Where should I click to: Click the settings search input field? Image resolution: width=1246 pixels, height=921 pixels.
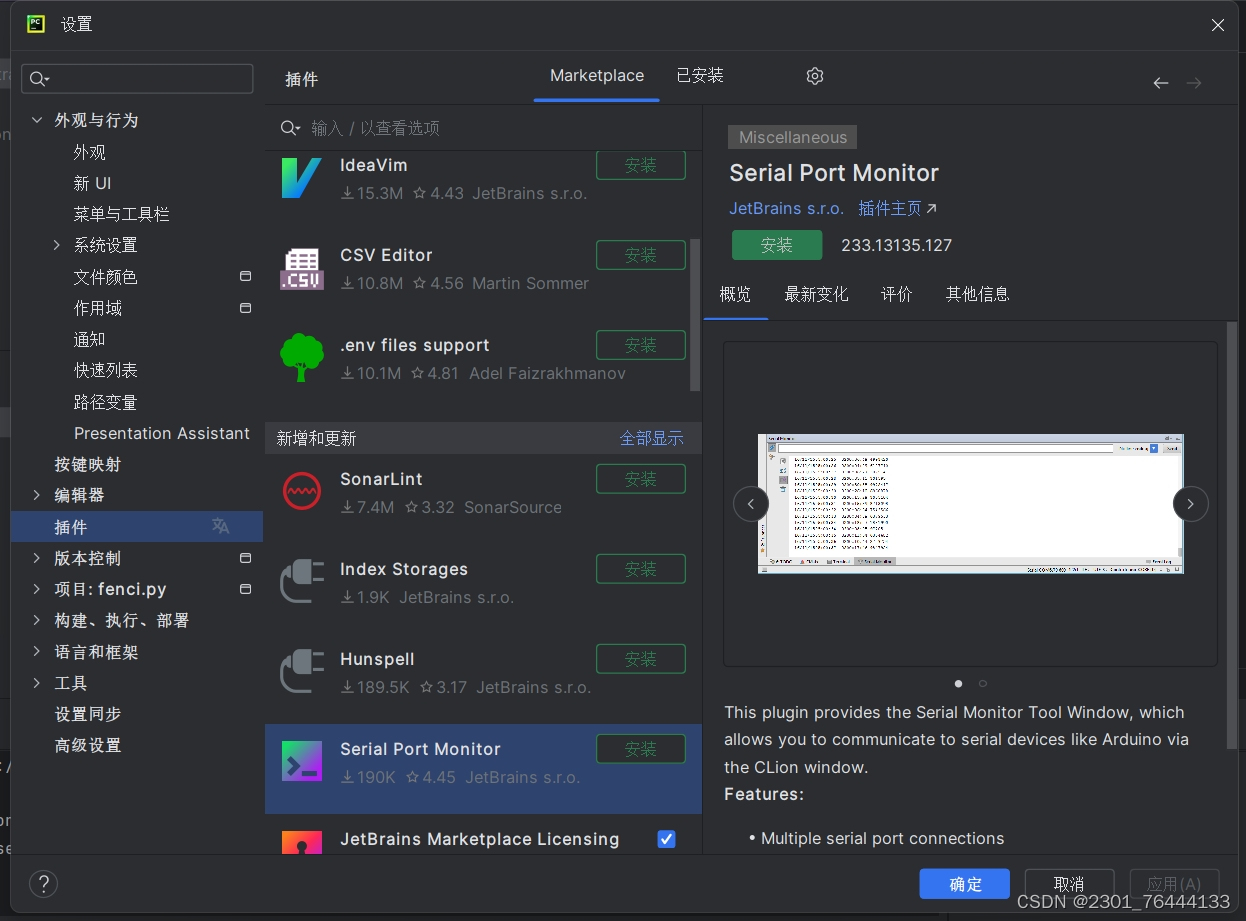[138, 79]
